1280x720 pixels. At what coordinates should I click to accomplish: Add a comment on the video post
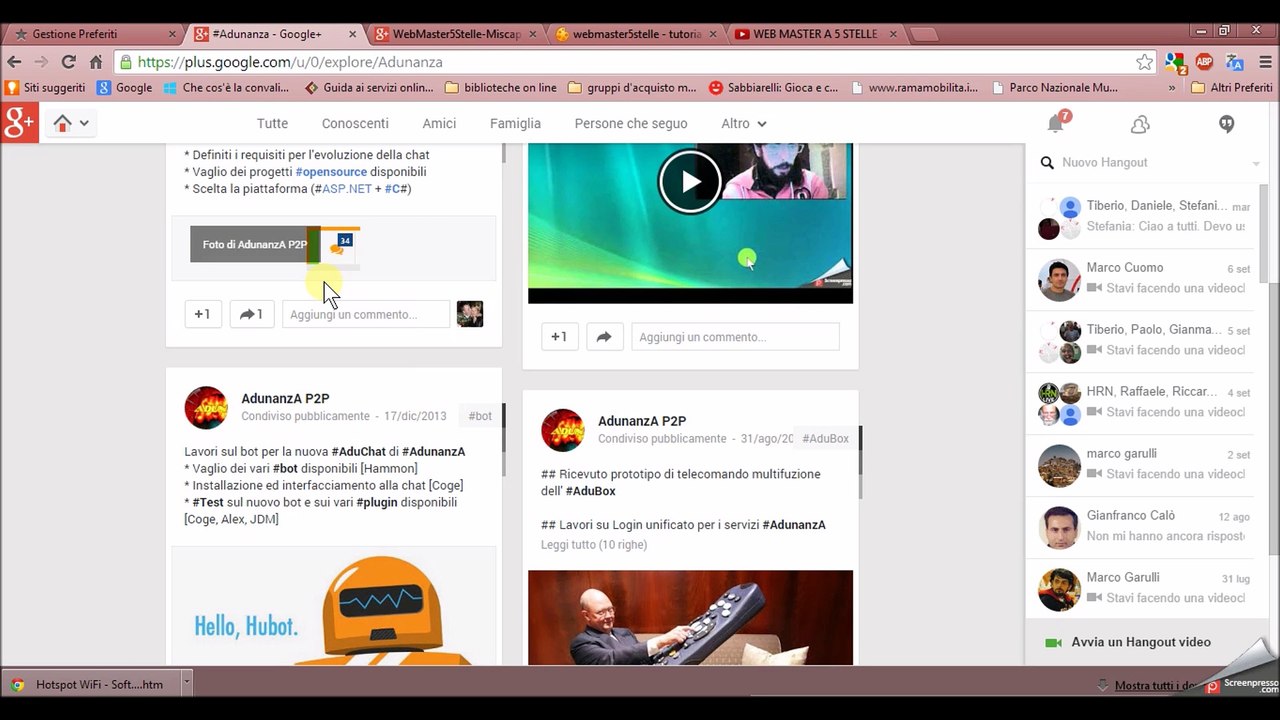tap(735, 337)
